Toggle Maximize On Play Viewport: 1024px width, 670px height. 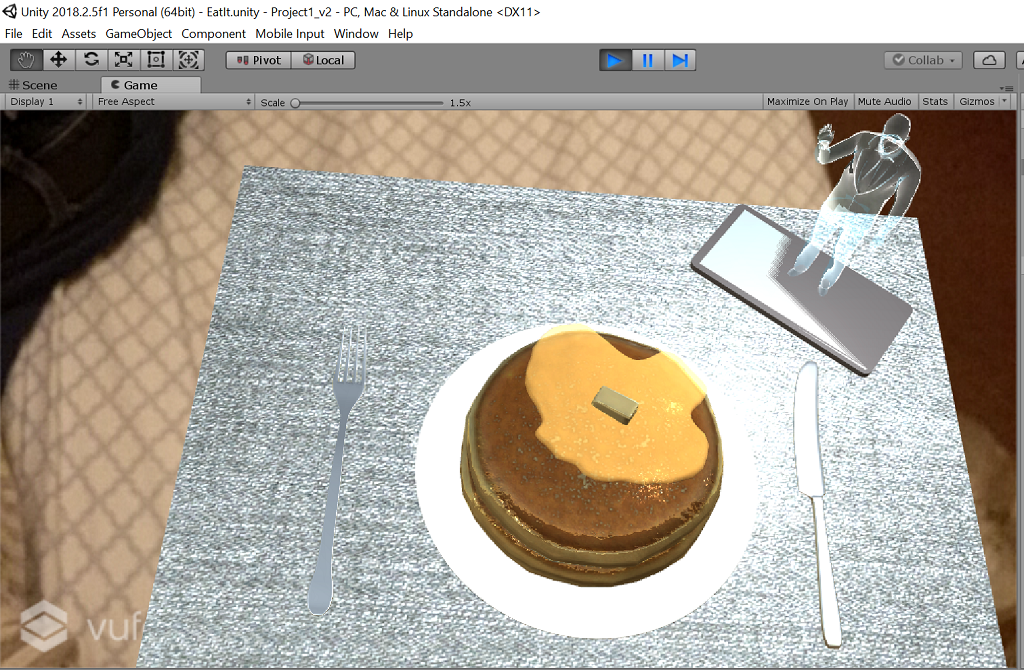[x=807, y=102]
